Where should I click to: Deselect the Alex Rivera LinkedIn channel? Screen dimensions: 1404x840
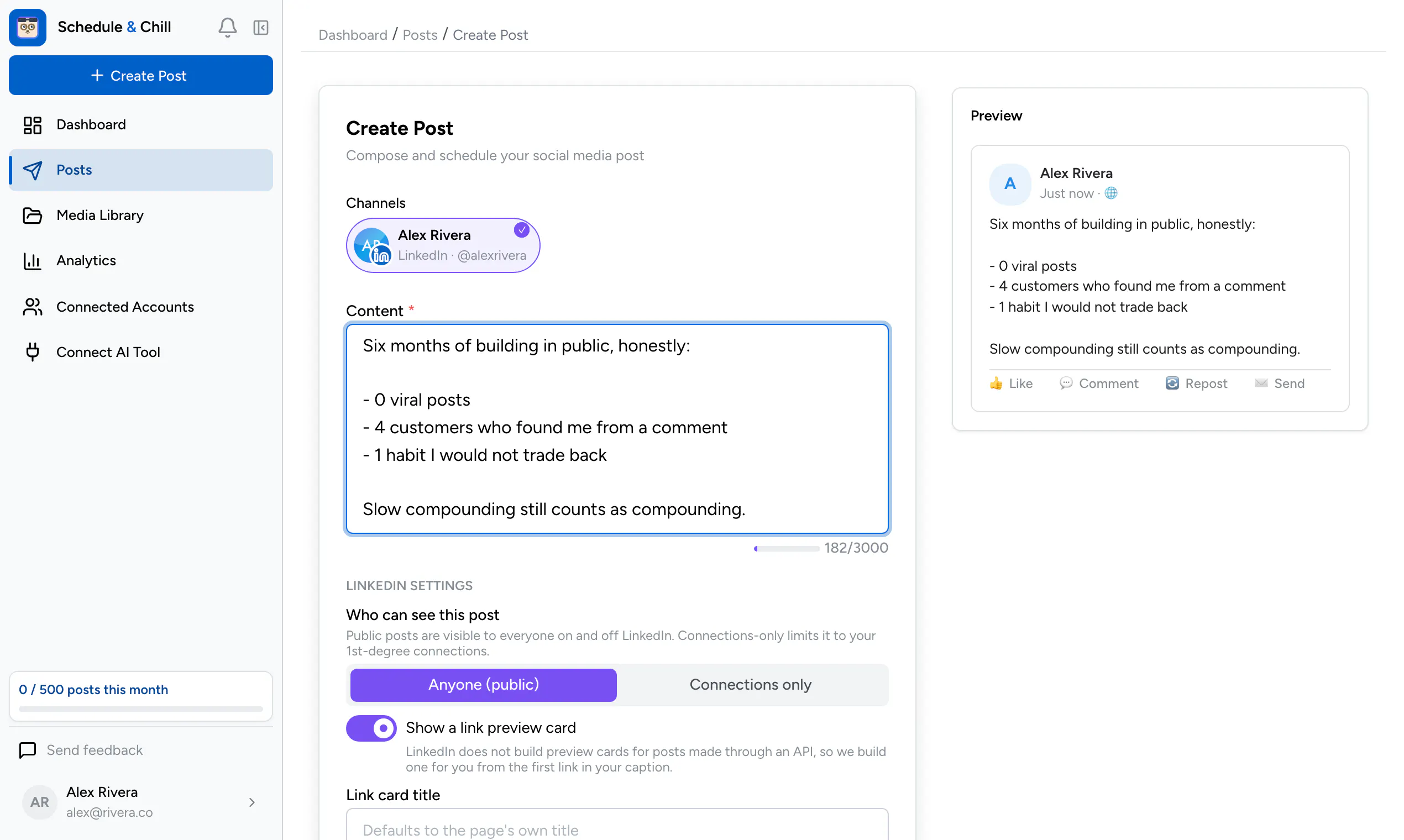pos(443,245)
